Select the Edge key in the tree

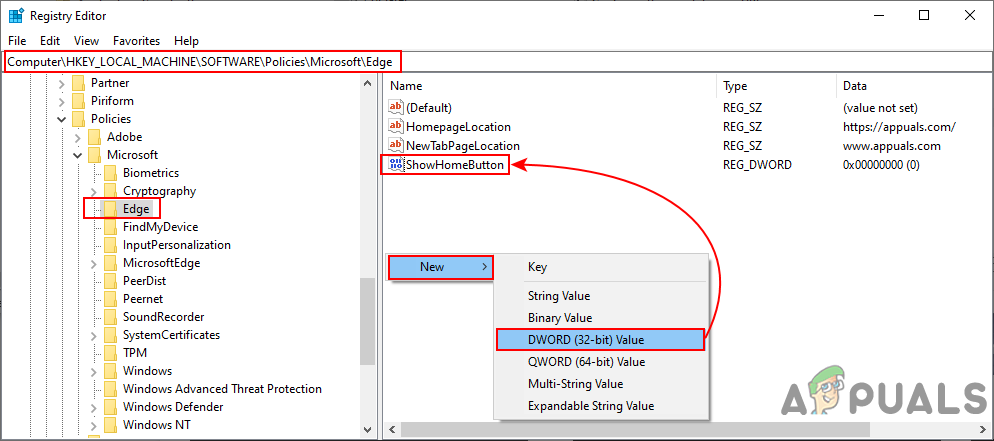136,209
